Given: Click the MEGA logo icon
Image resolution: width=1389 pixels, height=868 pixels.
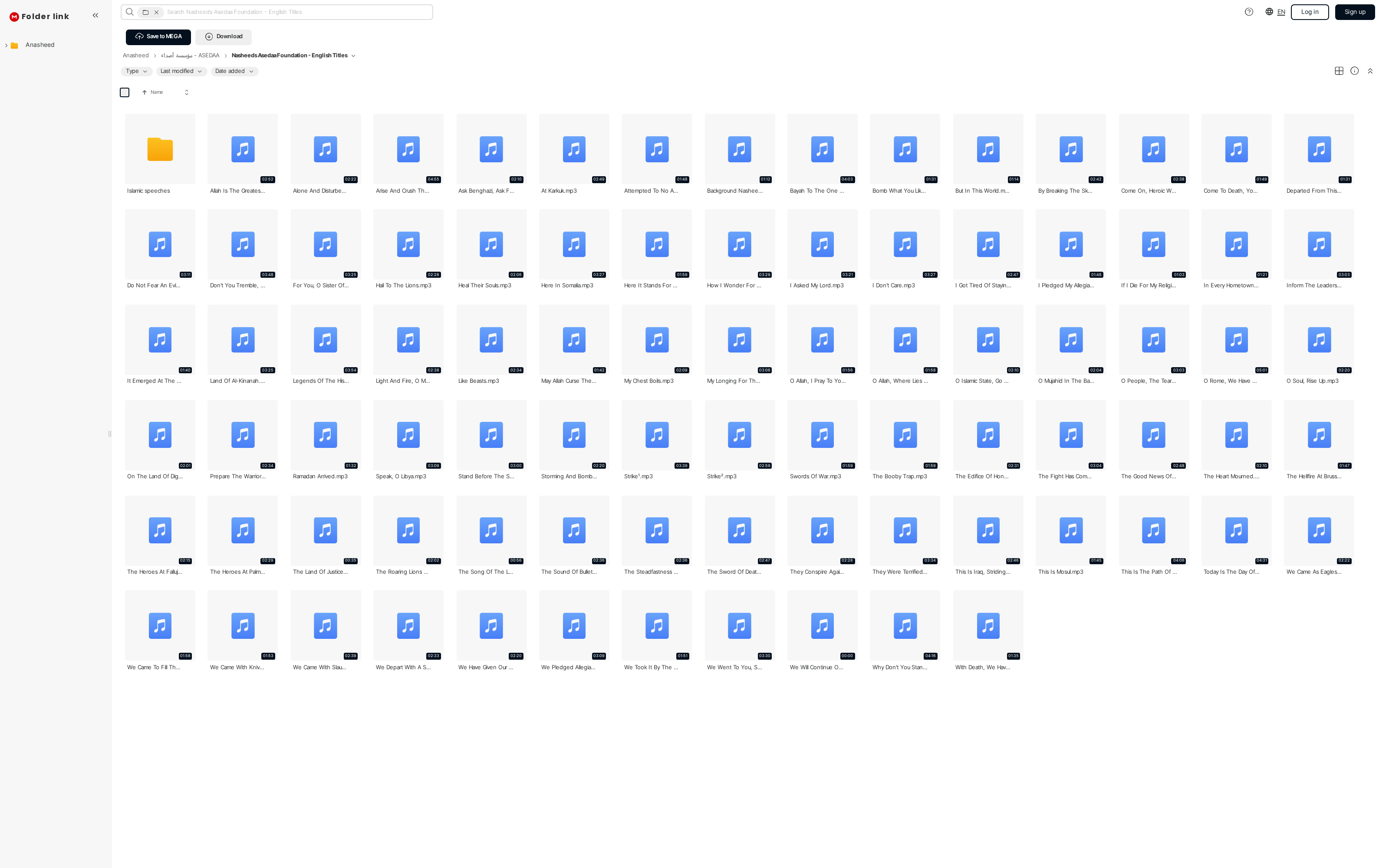Looking at the screenshot, I should click(14, 16).
